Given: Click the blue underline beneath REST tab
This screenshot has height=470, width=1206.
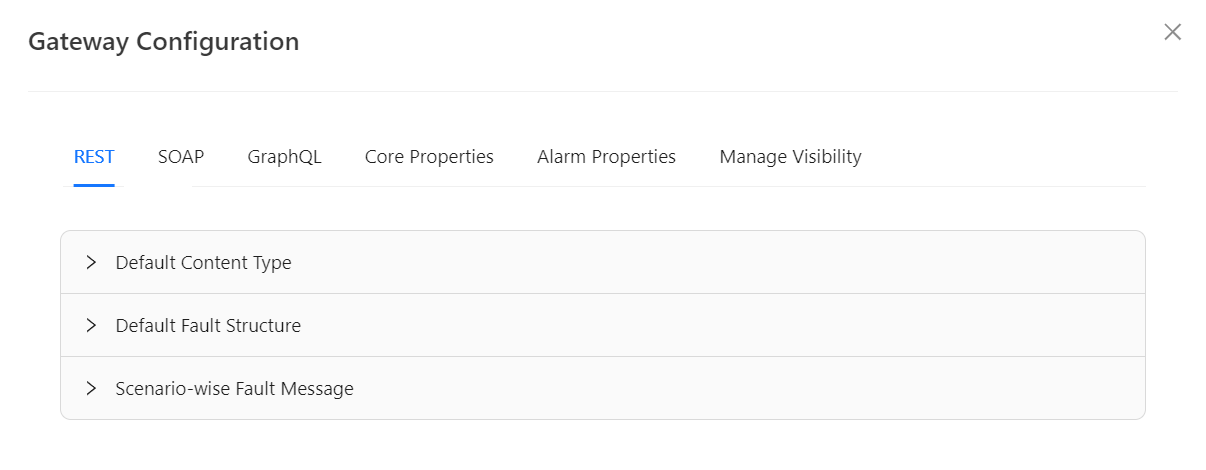Looking at the screenshot, I should [x=94, y=185].
